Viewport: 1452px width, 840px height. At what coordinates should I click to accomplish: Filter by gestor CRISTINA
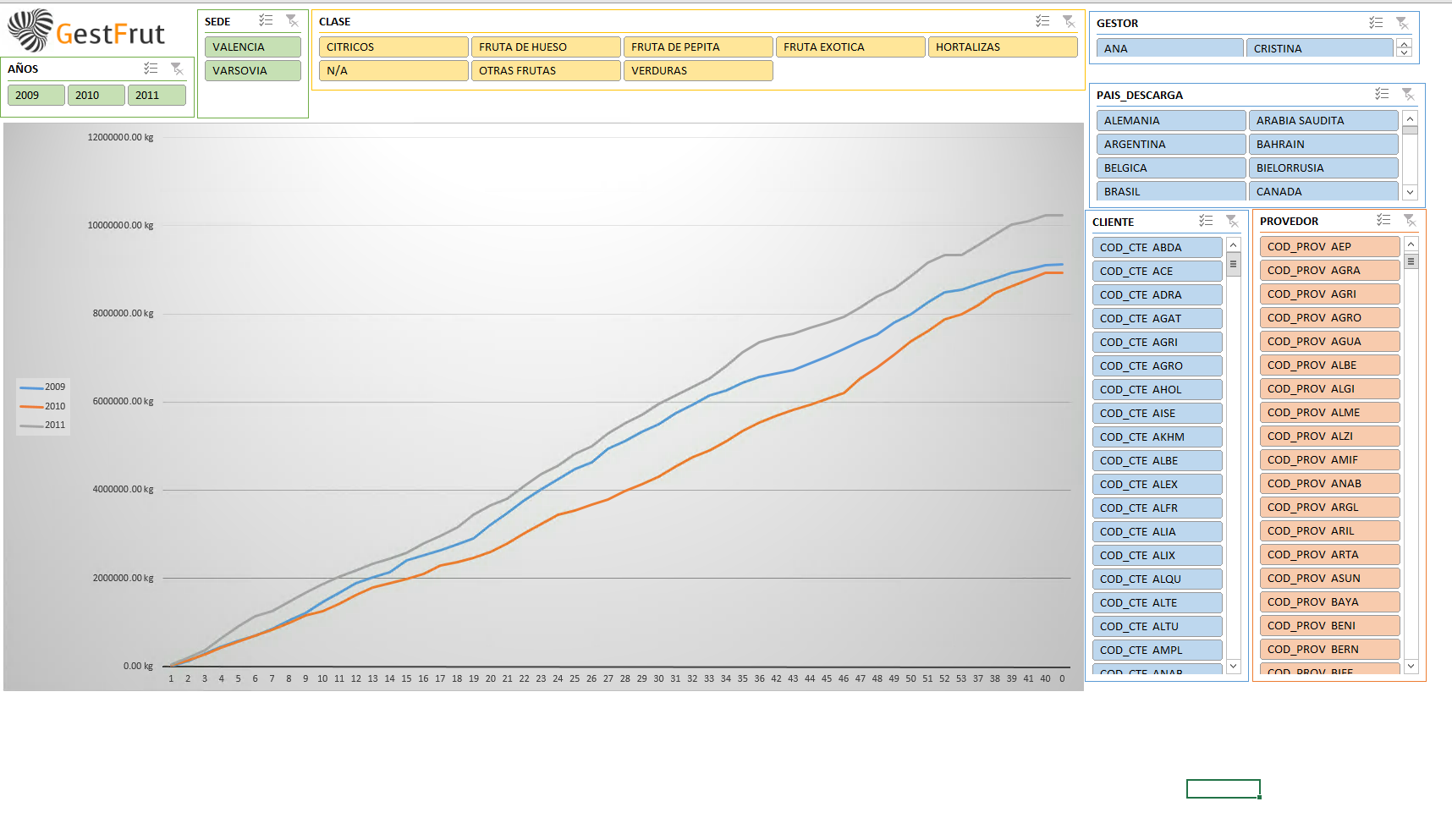[x=1318, y=48]
